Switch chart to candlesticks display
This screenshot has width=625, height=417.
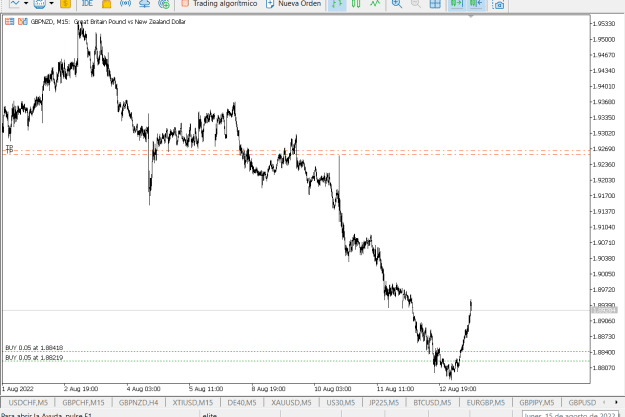click(x=356, y=4)
